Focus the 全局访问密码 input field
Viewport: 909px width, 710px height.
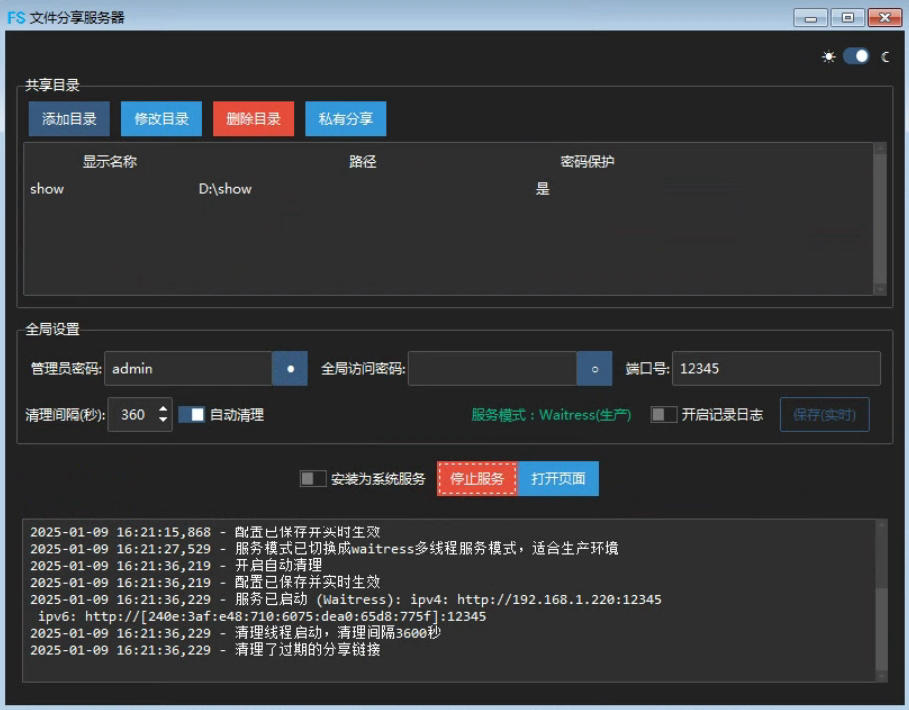pyautogui.click(x=492, y=369)
